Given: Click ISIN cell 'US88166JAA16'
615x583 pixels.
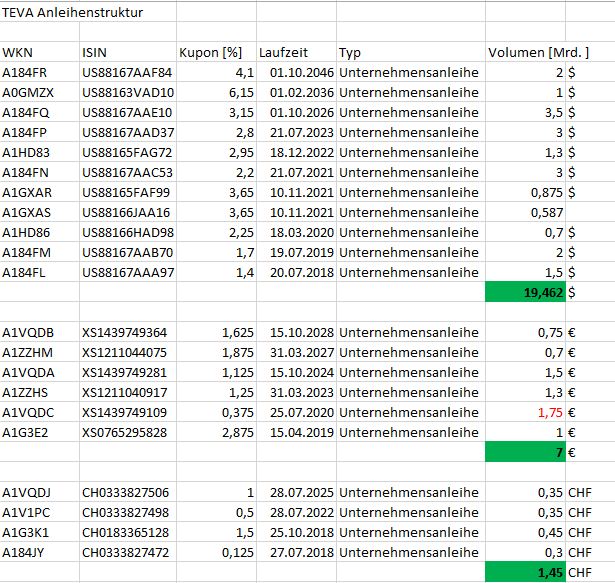Looking at the screenshot, I should pyautogui.click(x=128, y=212).
